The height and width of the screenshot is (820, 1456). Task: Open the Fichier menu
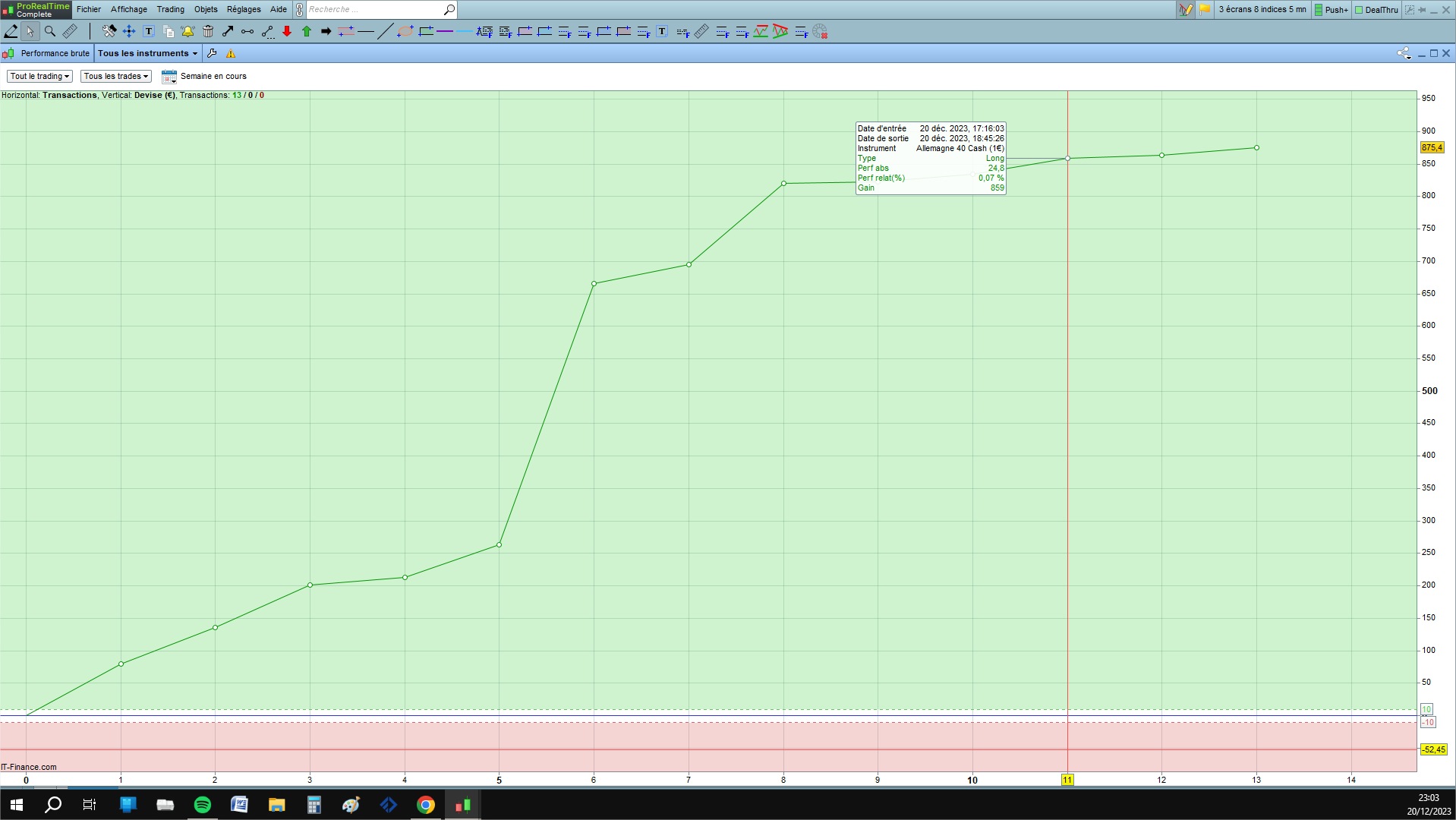click(89, 9)
